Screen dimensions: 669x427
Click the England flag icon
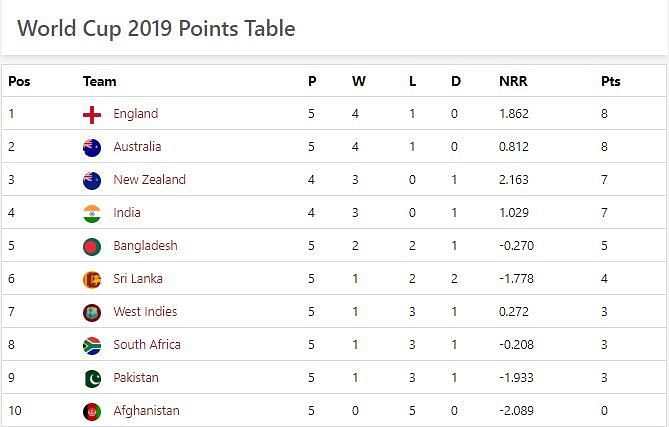(92, 114)
